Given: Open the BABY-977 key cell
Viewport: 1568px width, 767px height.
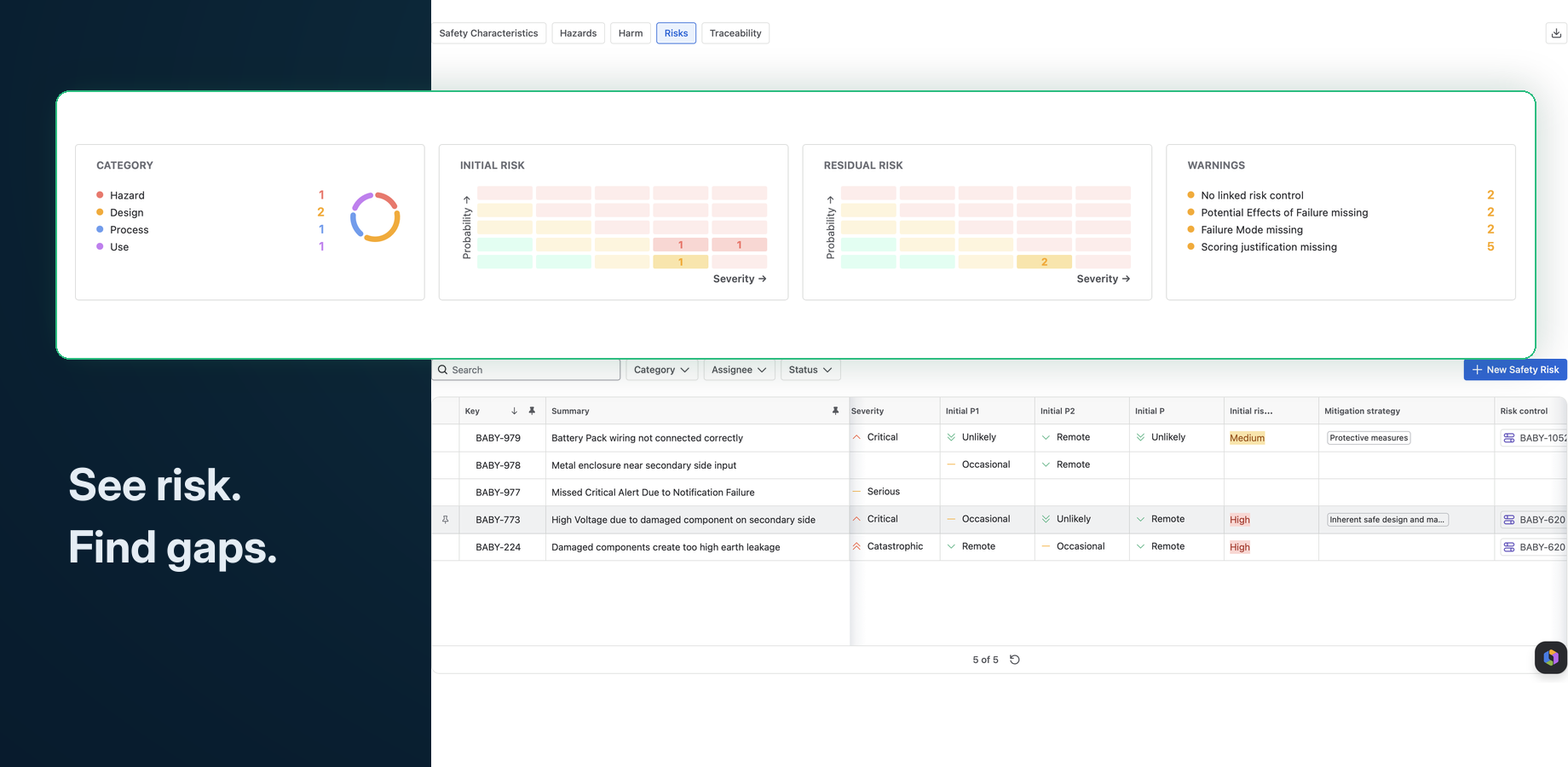Looking at the screenshot, I should pyautogui.click(x=503, y=493).
